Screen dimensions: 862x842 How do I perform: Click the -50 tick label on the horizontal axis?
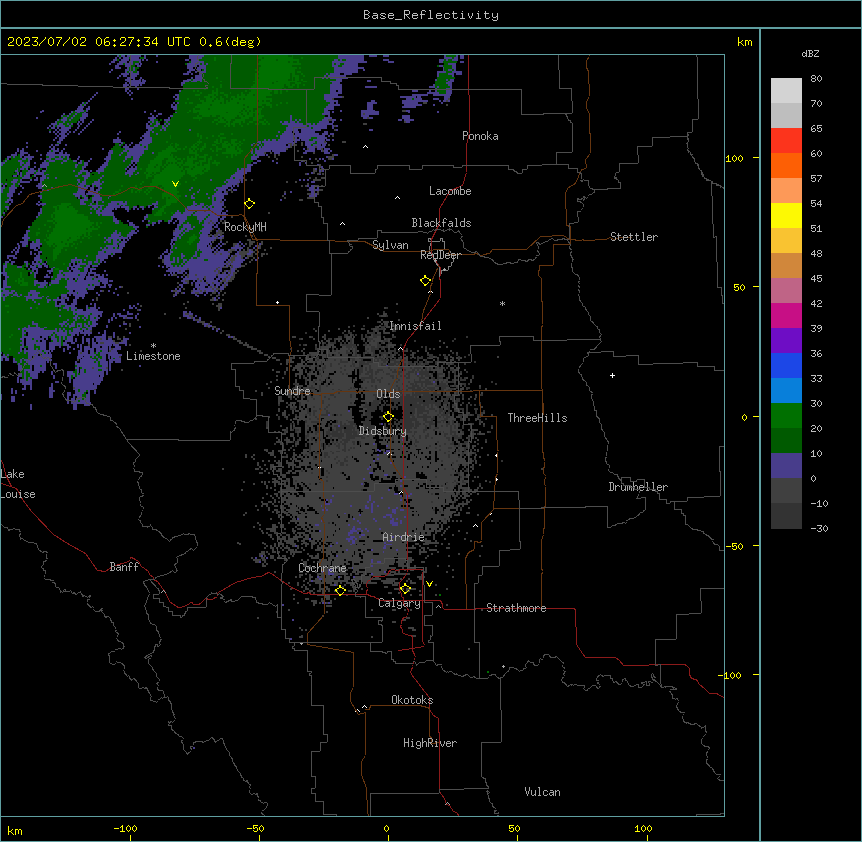[255, 828]
